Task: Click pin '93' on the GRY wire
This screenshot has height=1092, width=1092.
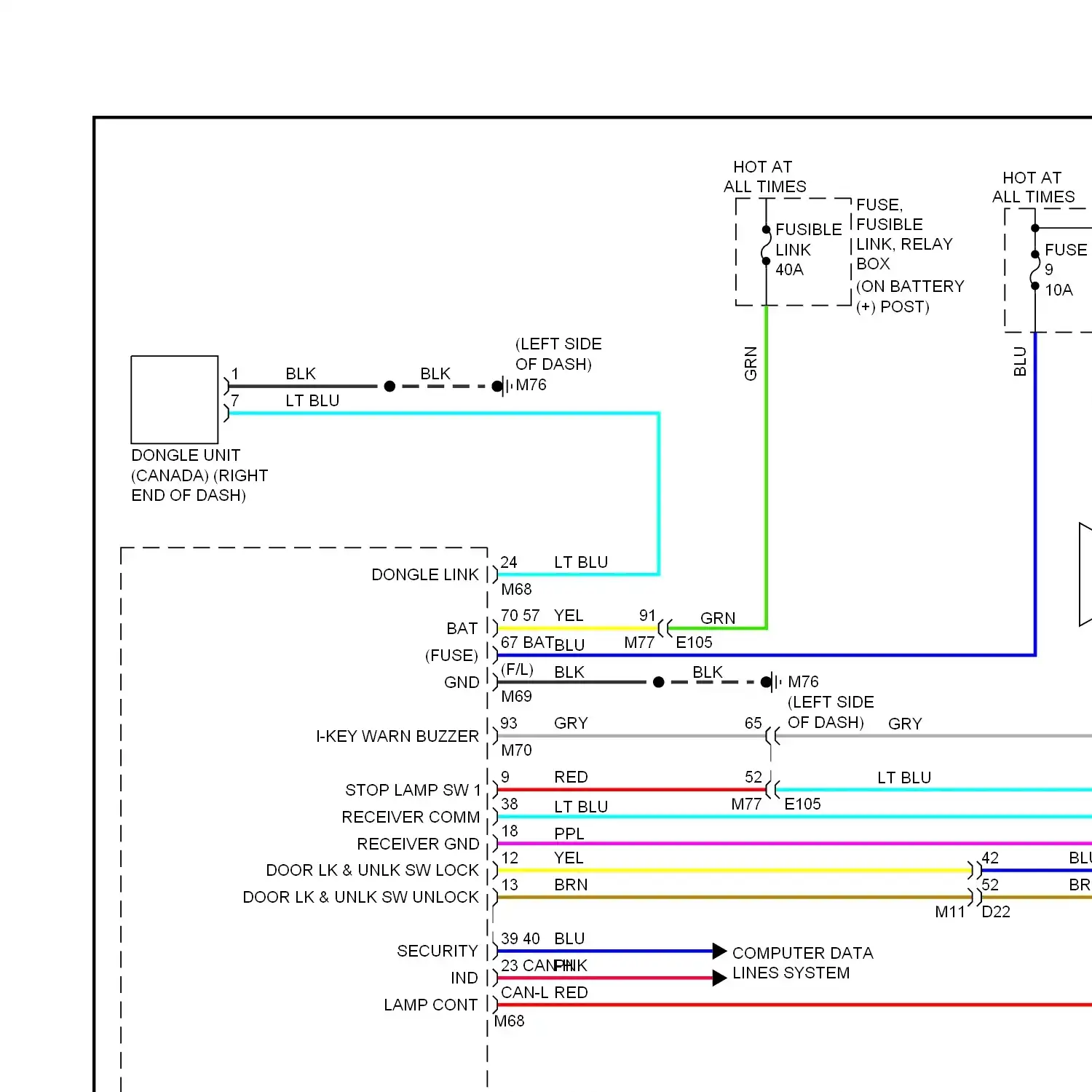Action: coord(509,724)
